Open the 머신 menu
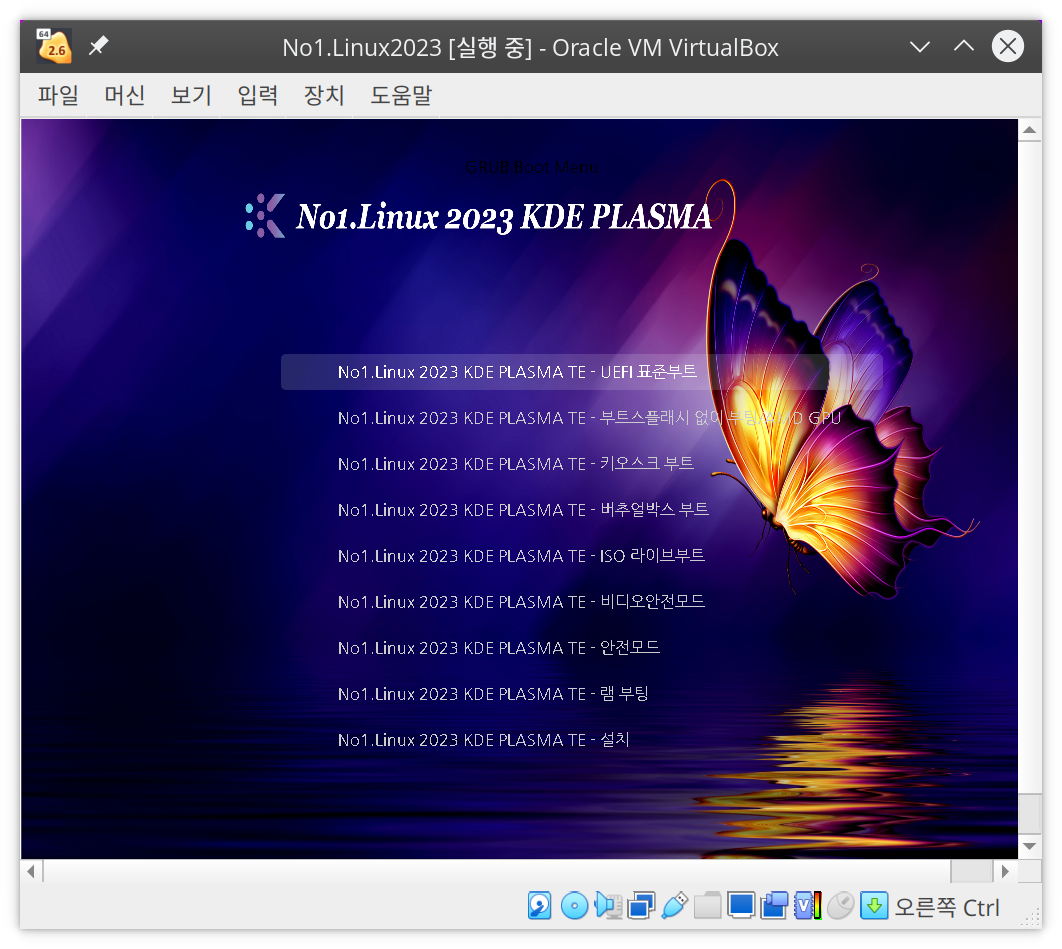 click(125, 95)
